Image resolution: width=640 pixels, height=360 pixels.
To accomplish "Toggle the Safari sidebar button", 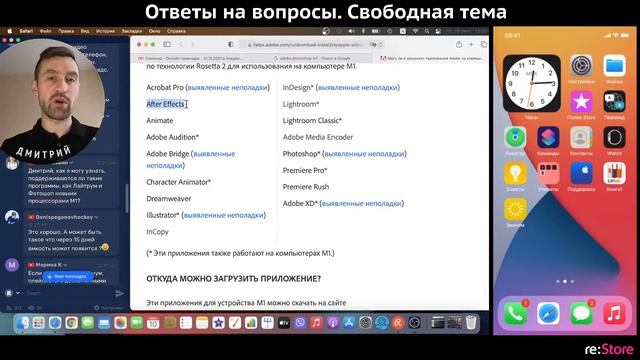I will click(x=167, y=44).
